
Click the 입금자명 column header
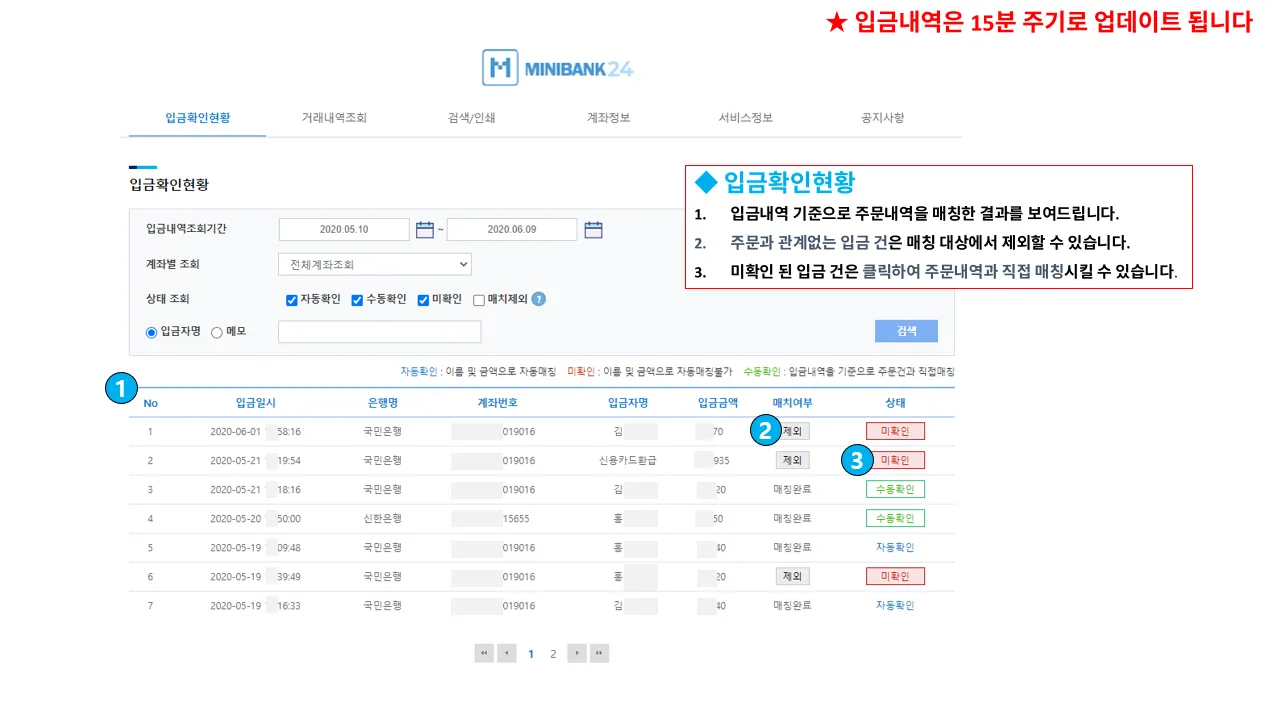coord(628,403)
